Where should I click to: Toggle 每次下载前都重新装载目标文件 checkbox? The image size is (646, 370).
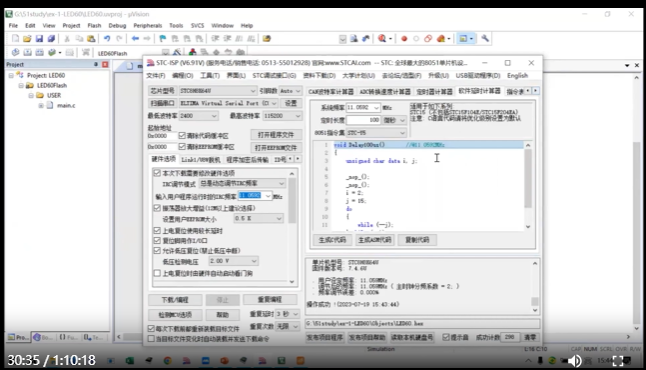(151, 329)
